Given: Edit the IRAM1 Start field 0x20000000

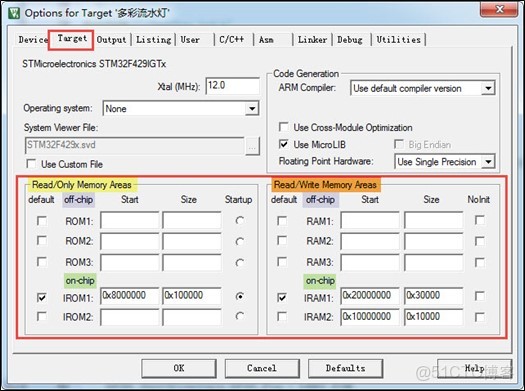Looking at the screenshot, I should (x=370, y=296).
